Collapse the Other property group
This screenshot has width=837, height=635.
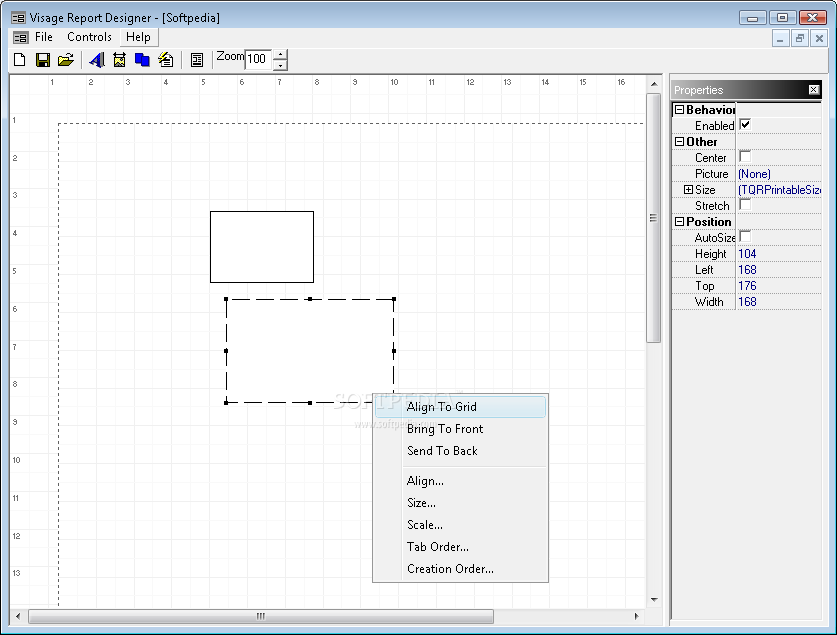point(680,141)
